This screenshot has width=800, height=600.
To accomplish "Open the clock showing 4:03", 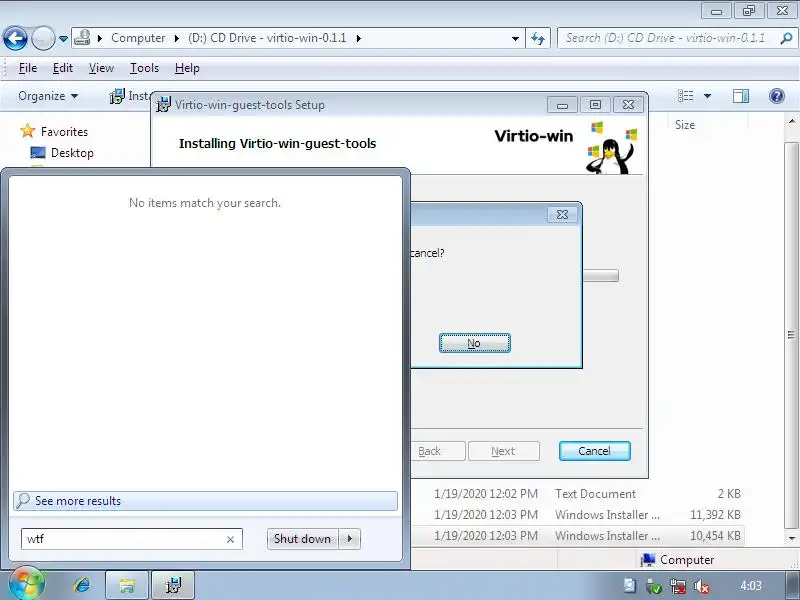I will click(x=751, y=586).
